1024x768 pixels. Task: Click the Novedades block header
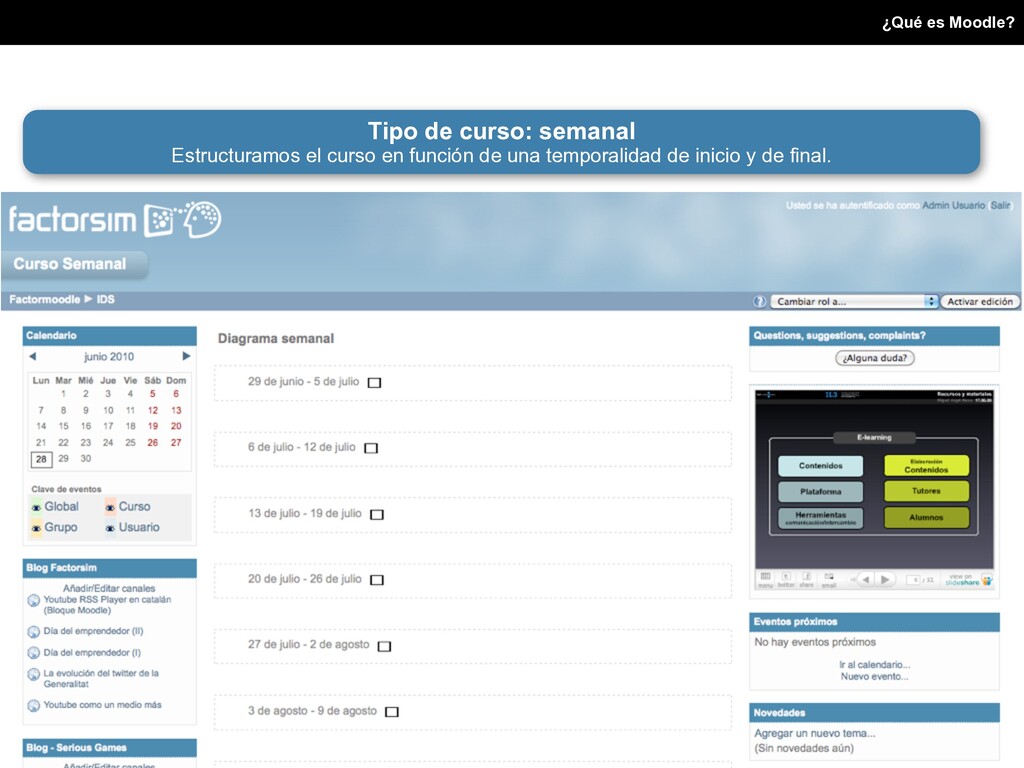coord(874,712)
